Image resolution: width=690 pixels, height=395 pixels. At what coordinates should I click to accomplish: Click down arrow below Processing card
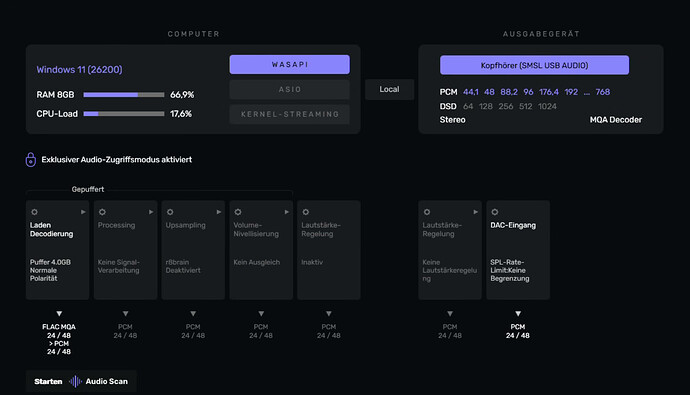(x=125, y=314)
